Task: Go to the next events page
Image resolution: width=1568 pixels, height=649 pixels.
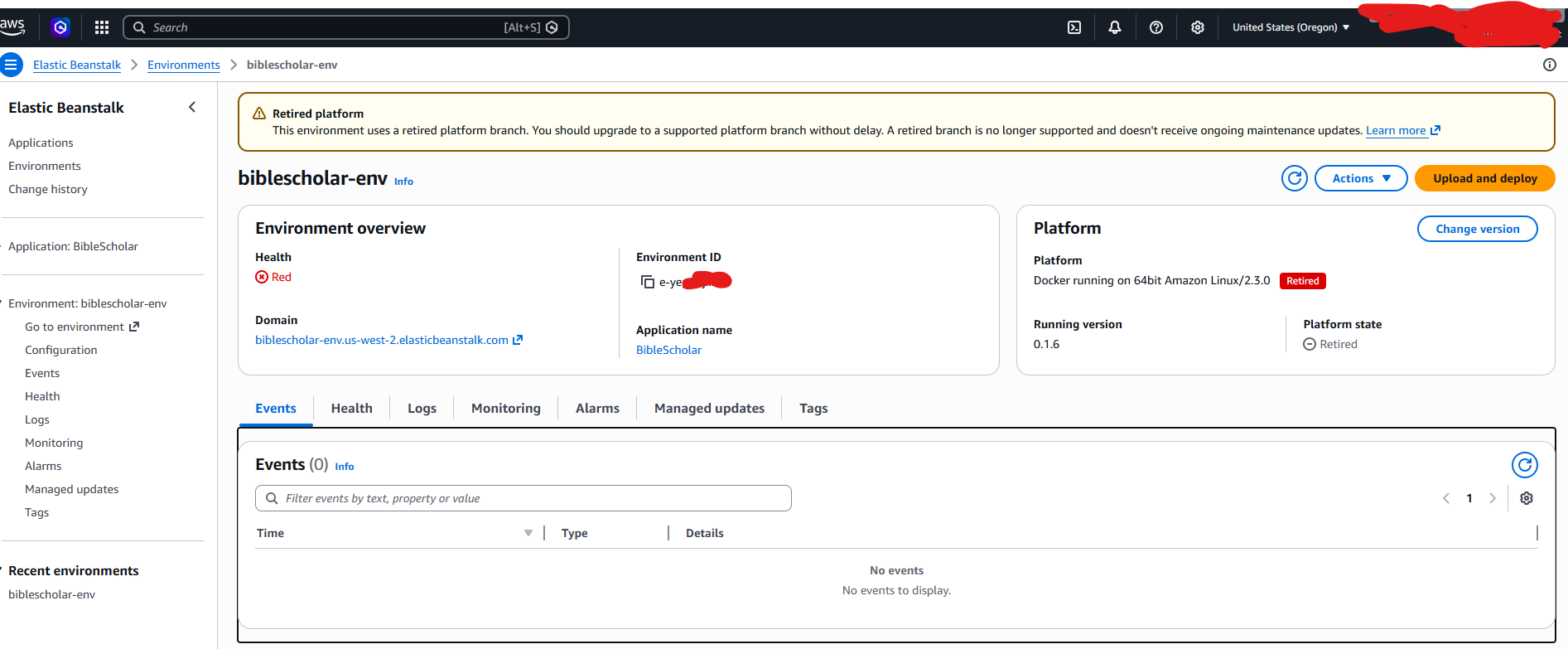Action: click(x=1493, y=498)
